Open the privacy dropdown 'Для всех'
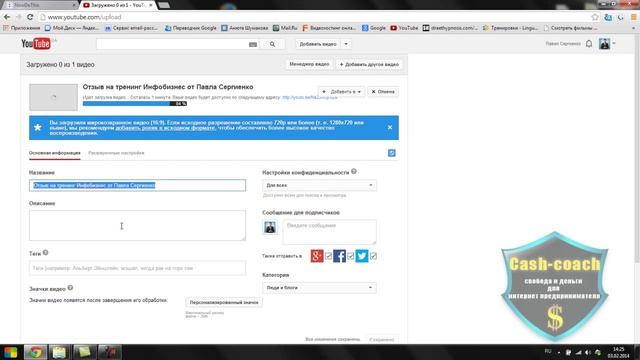This screenshot has width=640, height=360. click(x=319, y=185)
